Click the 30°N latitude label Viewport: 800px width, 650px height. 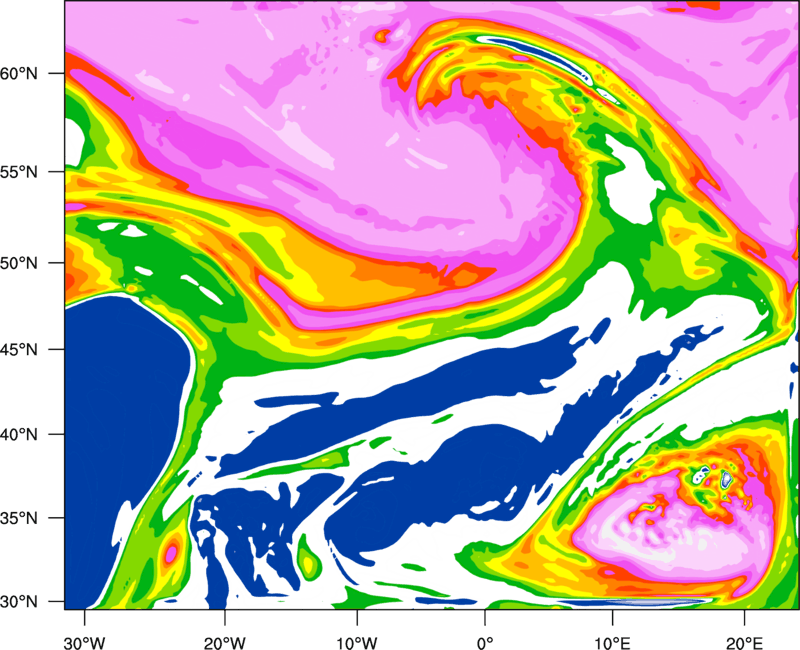(x=19, y=602)
